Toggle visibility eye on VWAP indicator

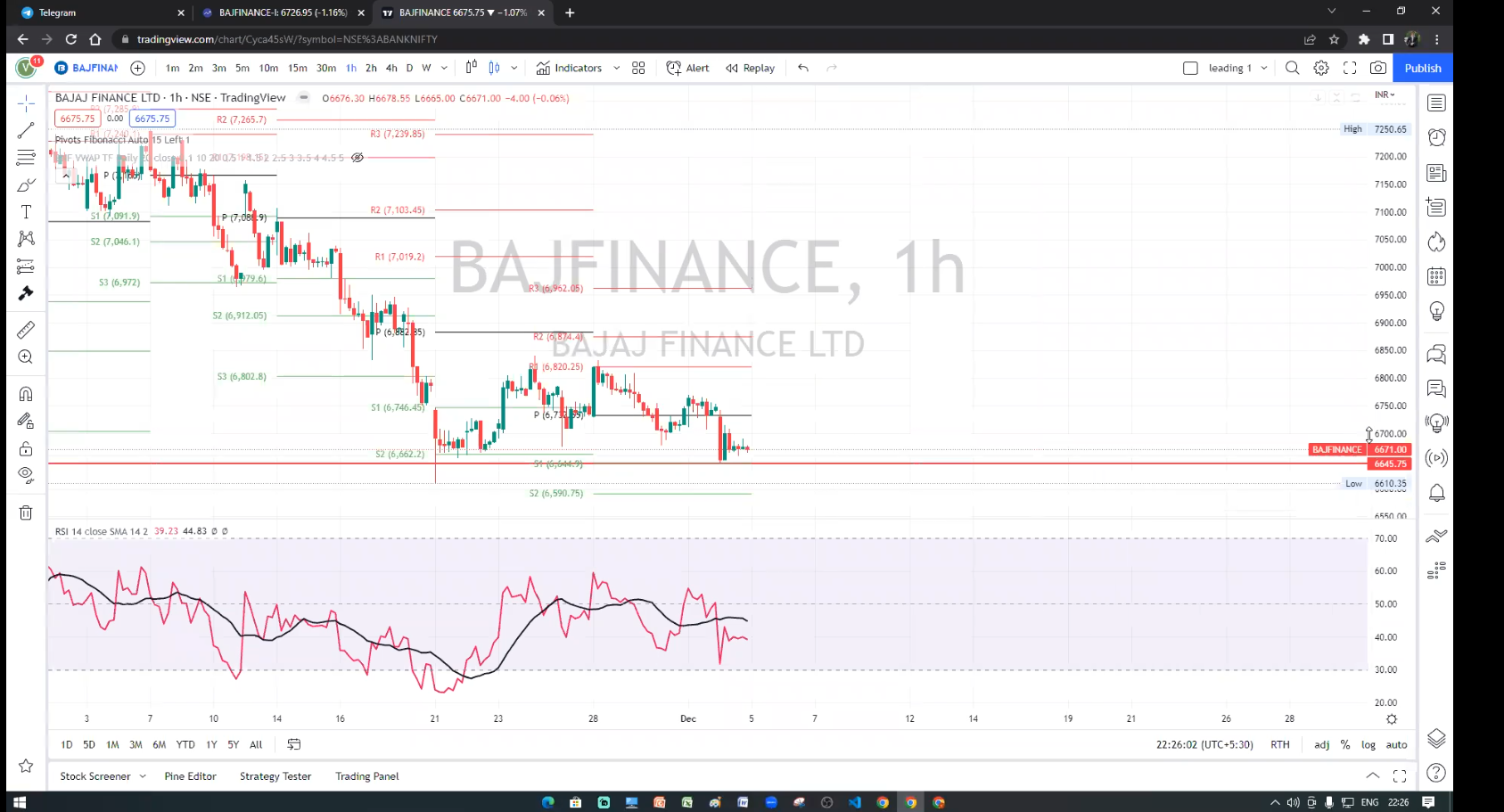tap(358, 158)
